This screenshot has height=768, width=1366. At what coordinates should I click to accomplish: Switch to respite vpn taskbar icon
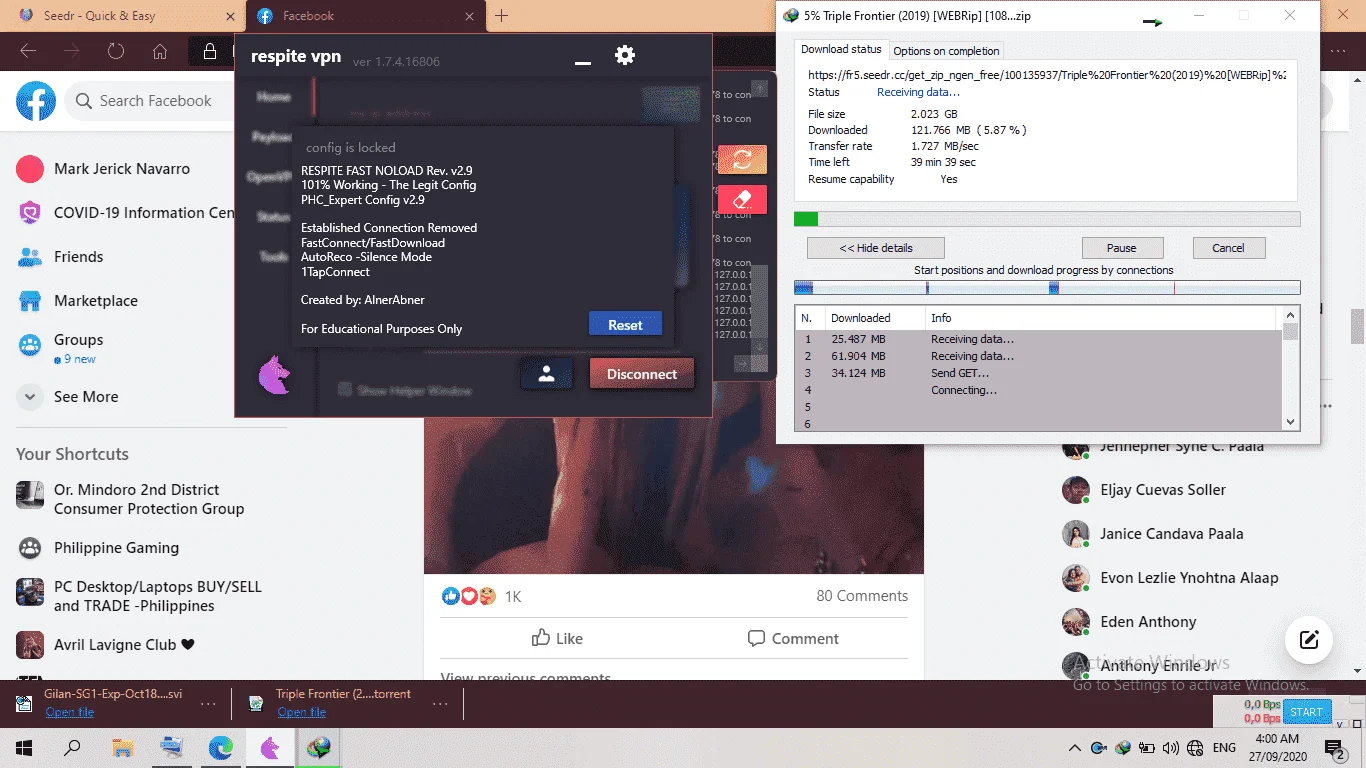[269, 748]
